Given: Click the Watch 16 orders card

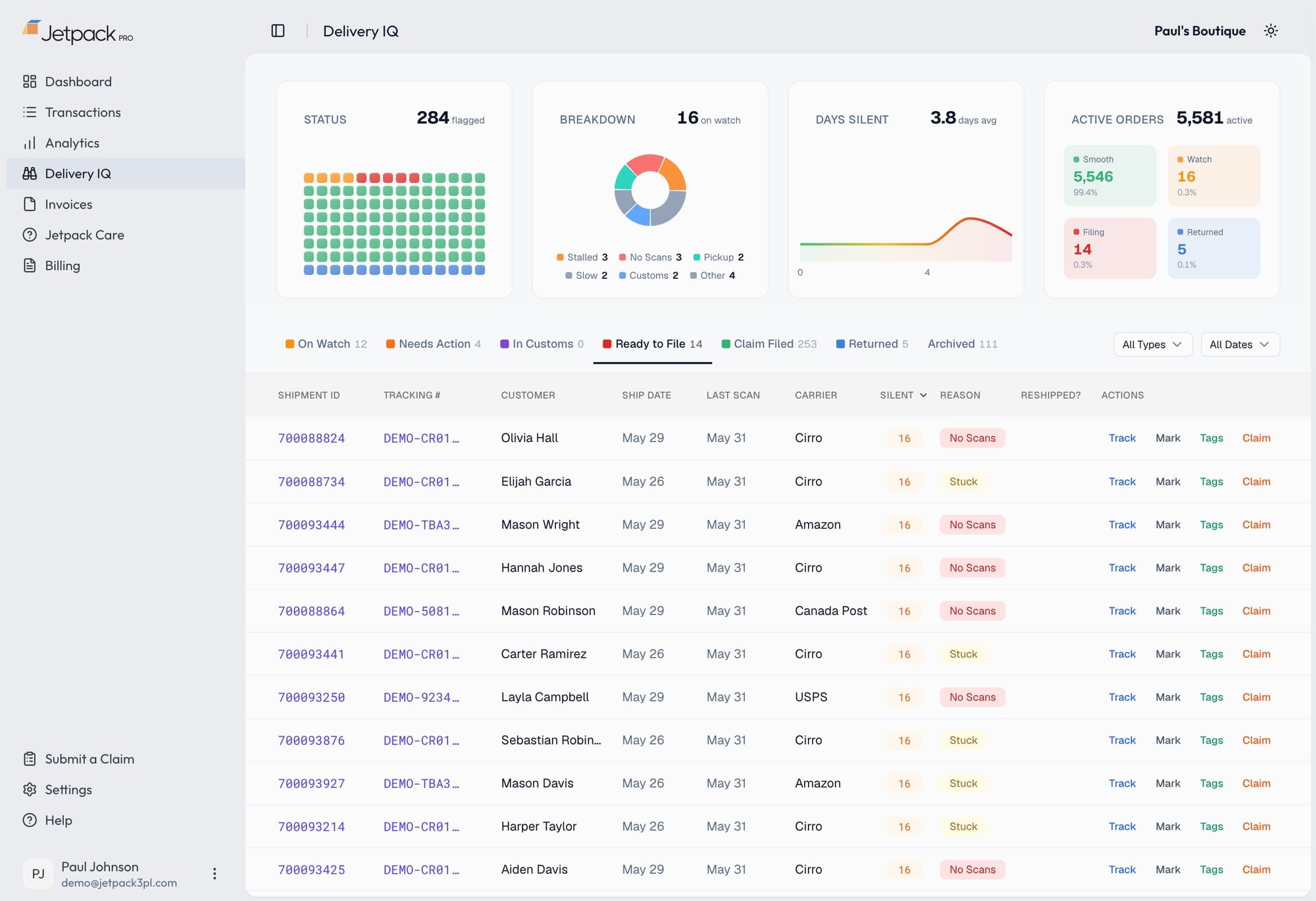Looking at the screenshot, I should point(1213,176).
